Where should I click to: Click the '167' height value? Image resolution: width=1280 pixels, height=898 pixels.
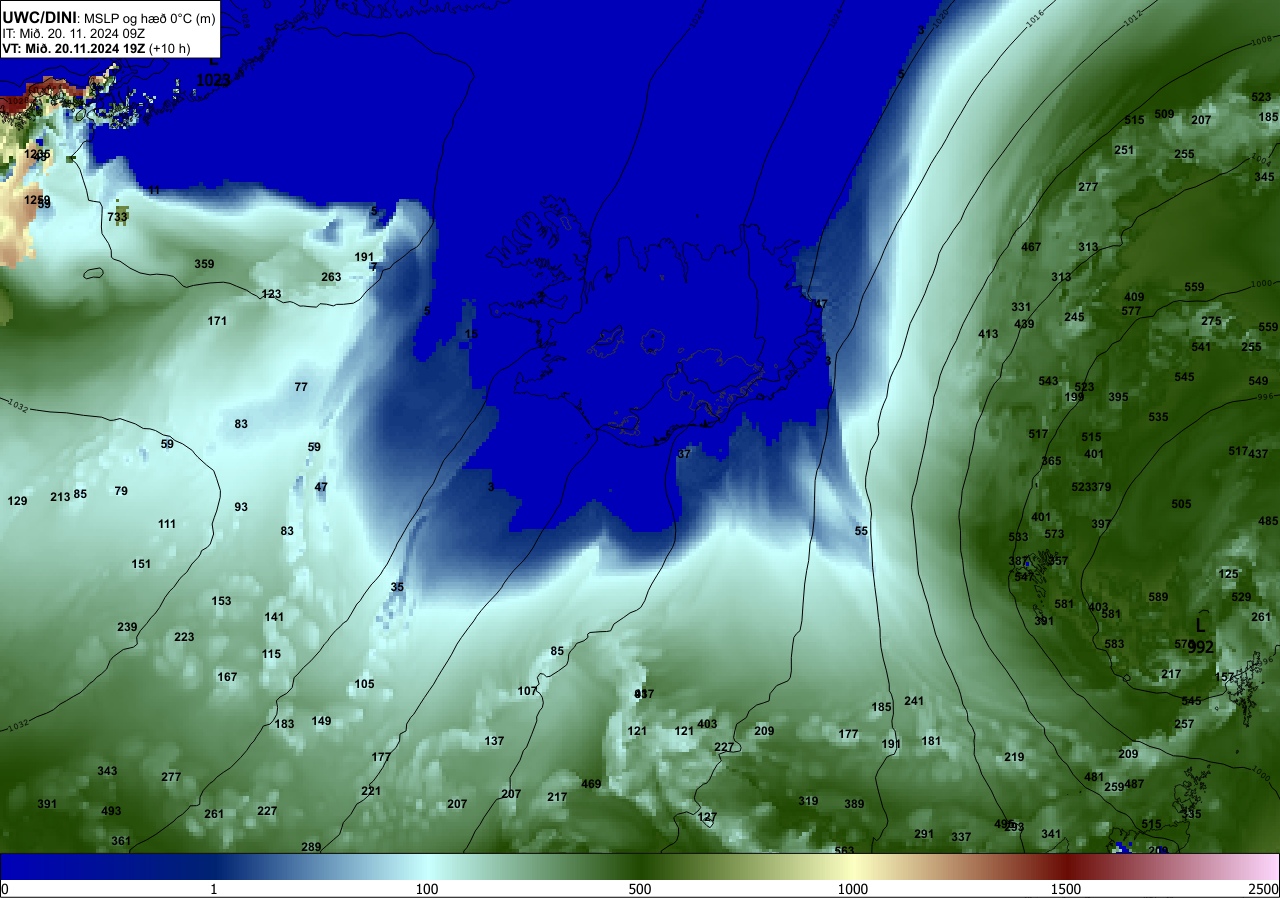227,677
